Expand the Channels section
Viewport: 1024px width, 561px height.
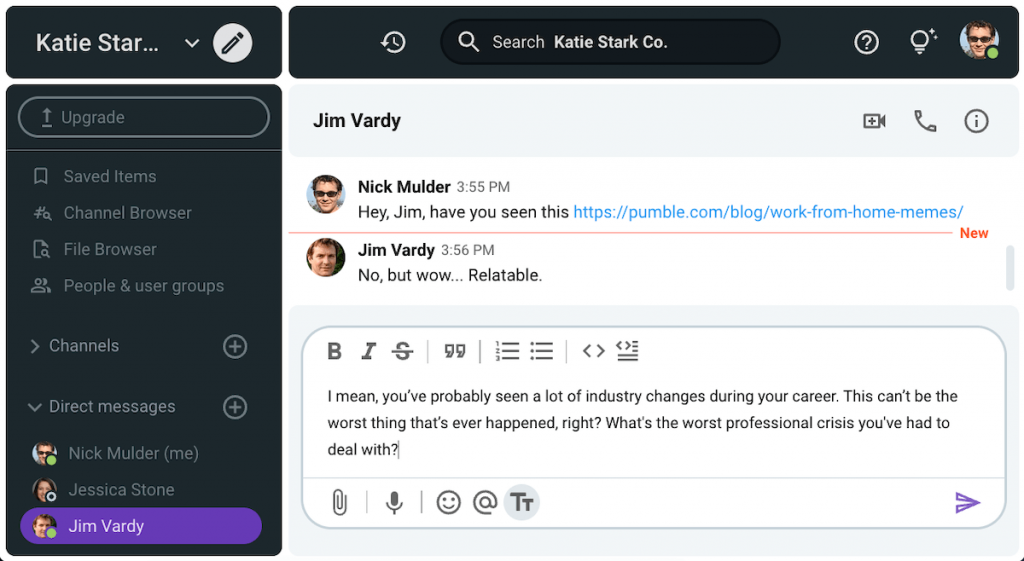point(36,346)
